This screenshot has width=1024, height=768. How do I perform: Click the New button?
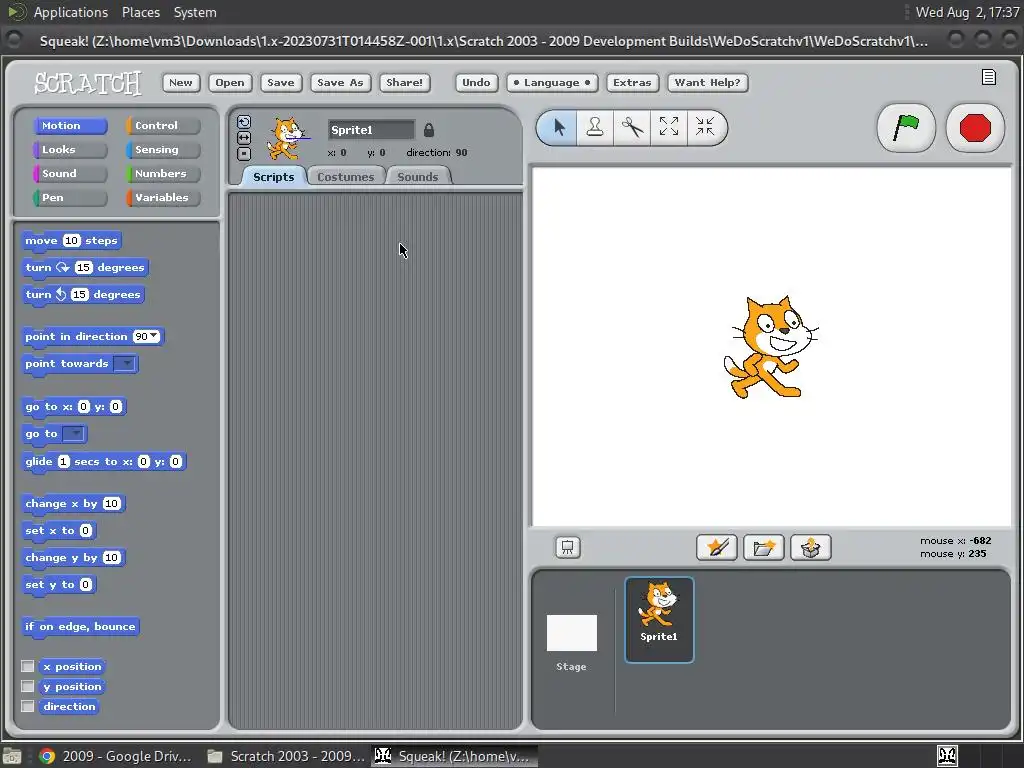coord(181,83)
